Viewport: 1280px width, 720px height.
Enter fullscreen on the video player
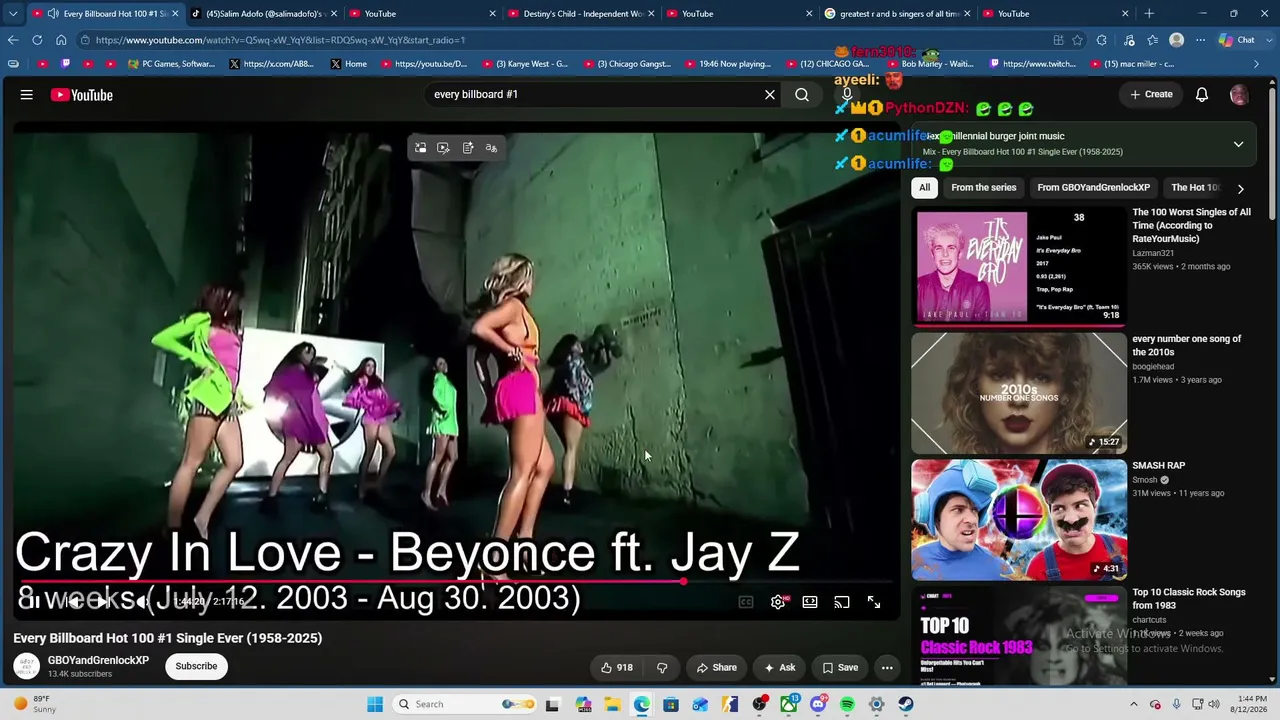(x=874, y=602)
